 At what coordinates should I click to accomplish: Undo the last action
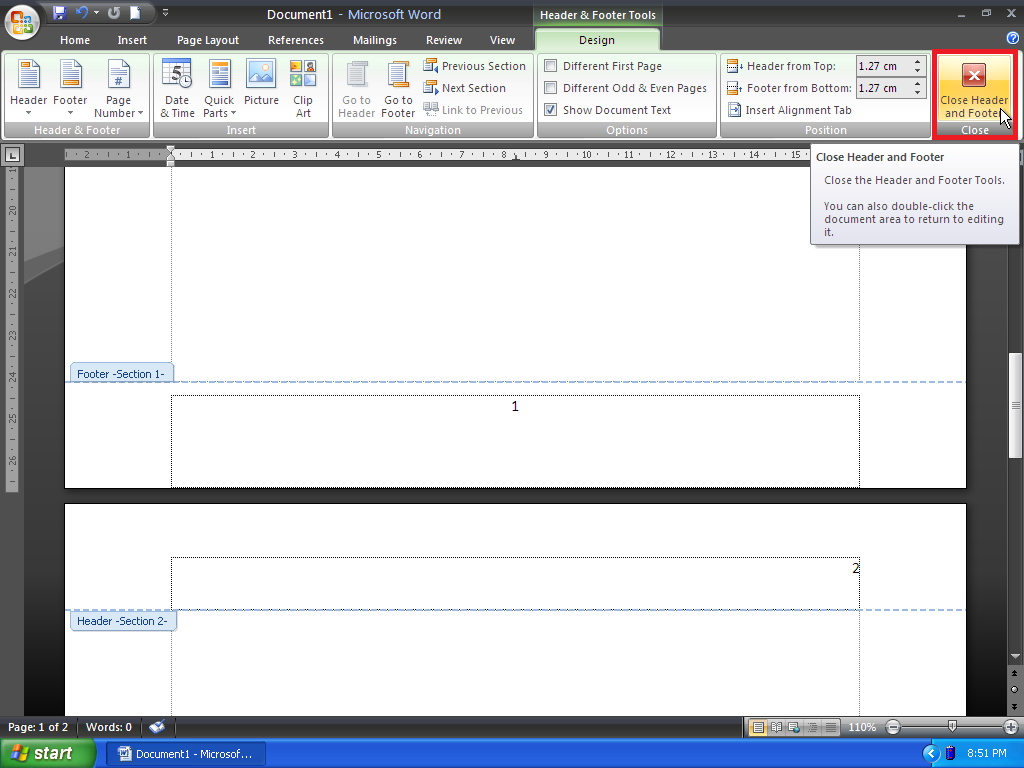click(82, 12)
